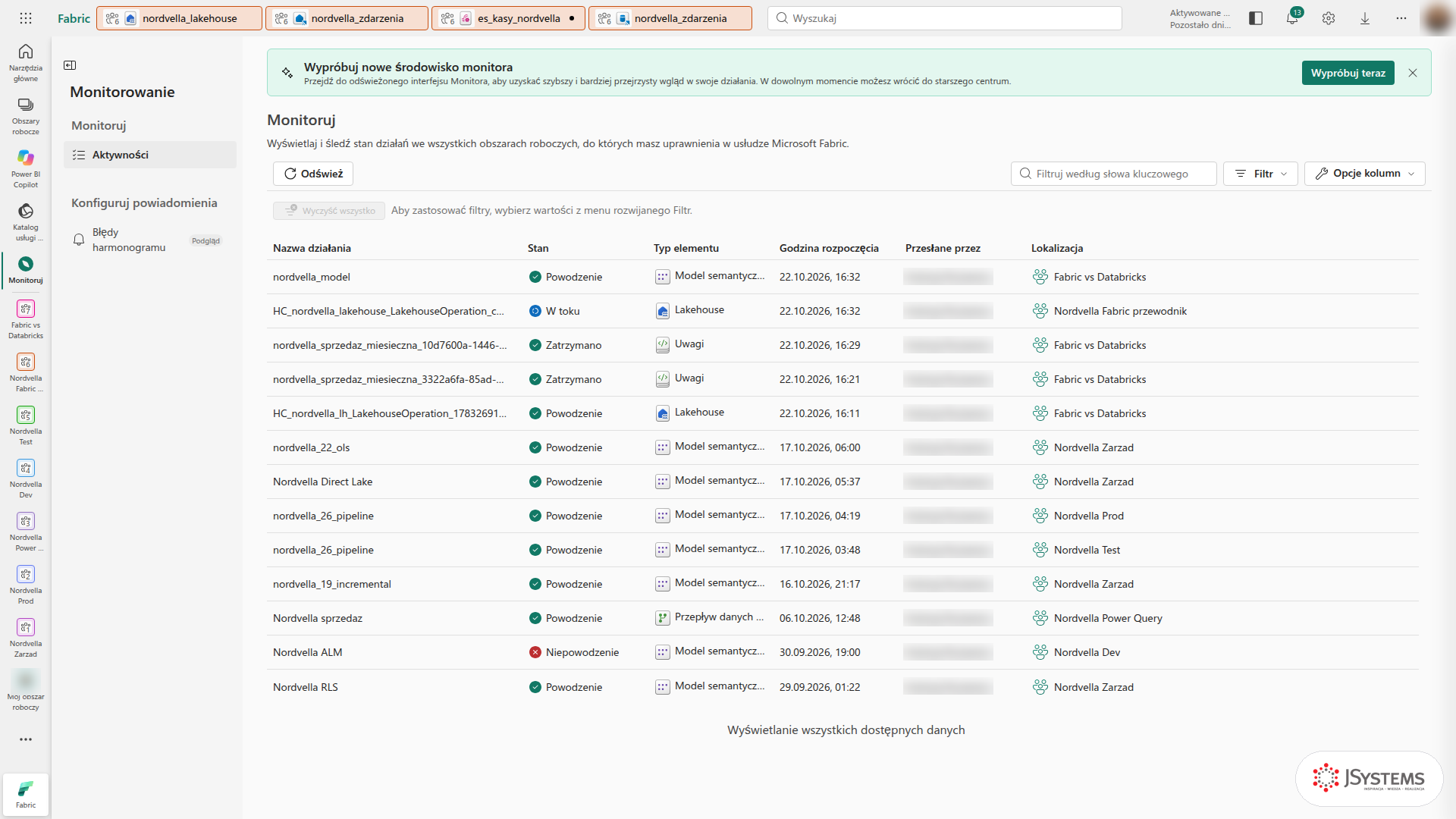Open the notifications bell
Viewport: 1456px width, 819px height.
pyautogui.click(x=1292, y=18)
